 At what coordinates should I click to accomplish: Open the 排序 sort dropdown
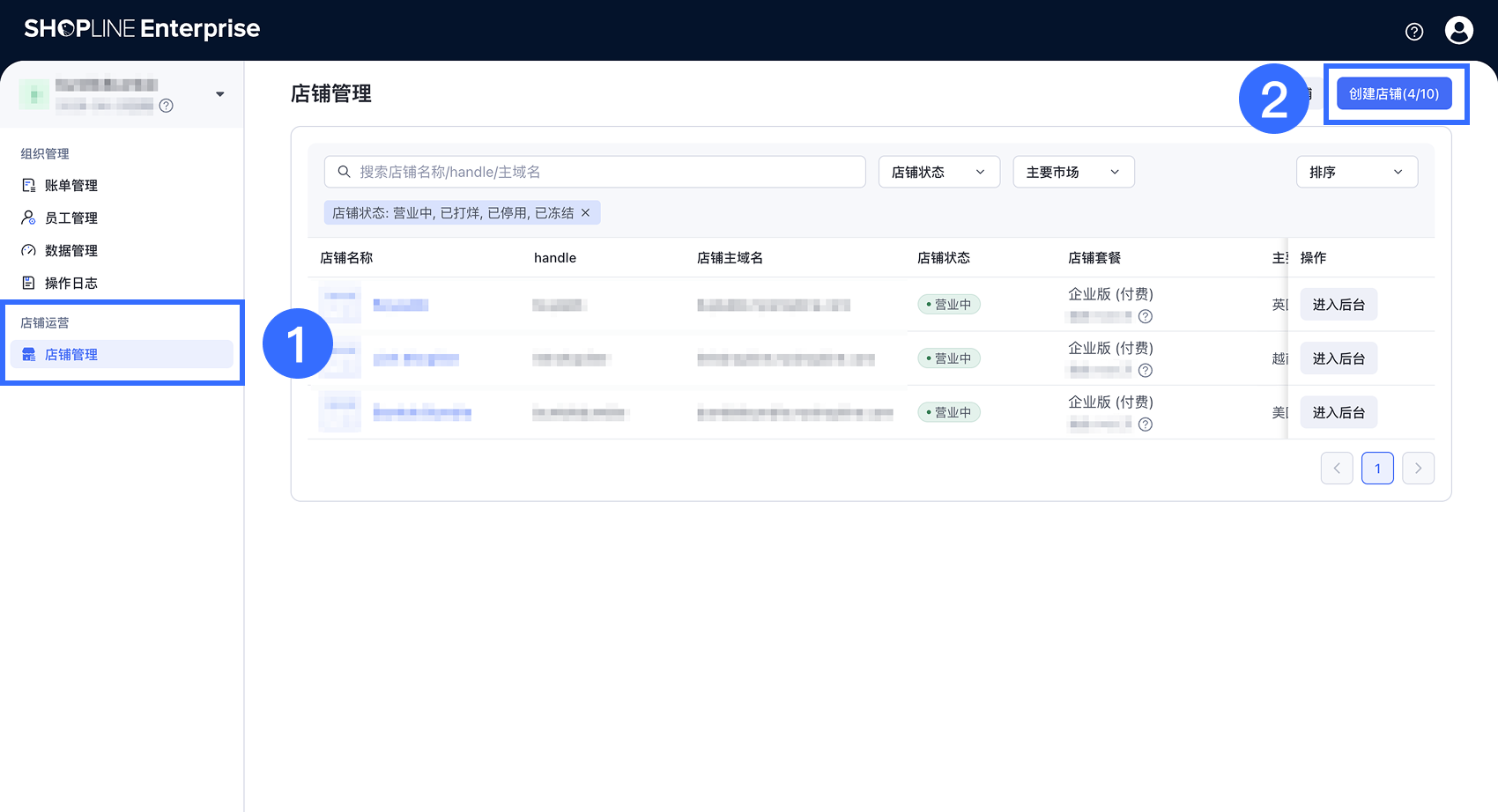1356,172
